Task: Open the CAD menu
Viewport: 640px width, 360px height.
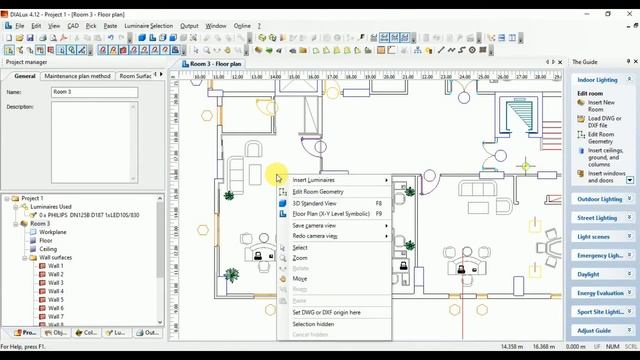Action: click(73, 26)
